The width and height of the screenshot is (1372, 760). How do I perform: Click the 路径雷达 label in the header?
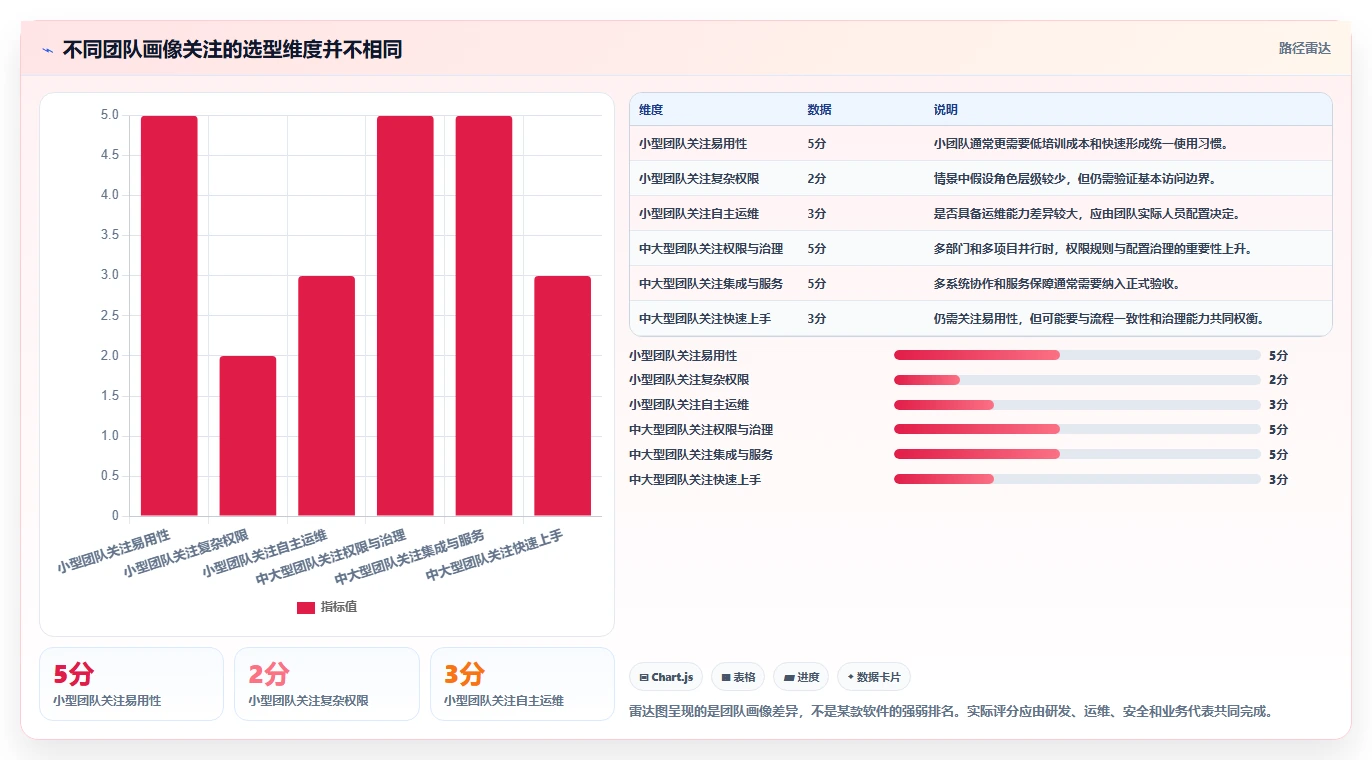point(1305,48)
